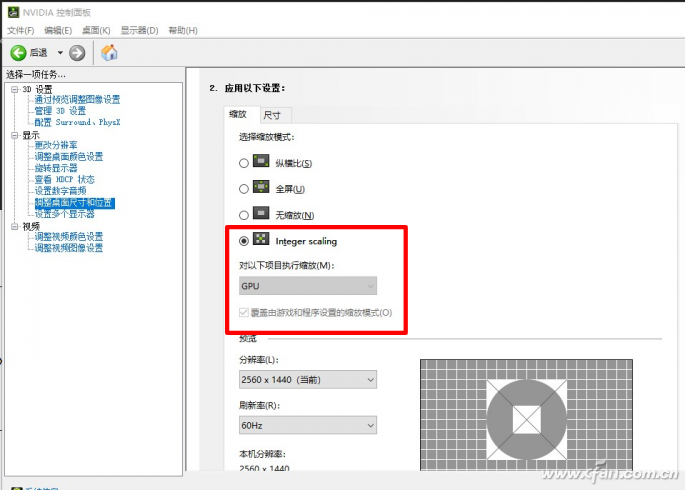
Task: Select the Integer scaling radio button
Action: [244, 241]
